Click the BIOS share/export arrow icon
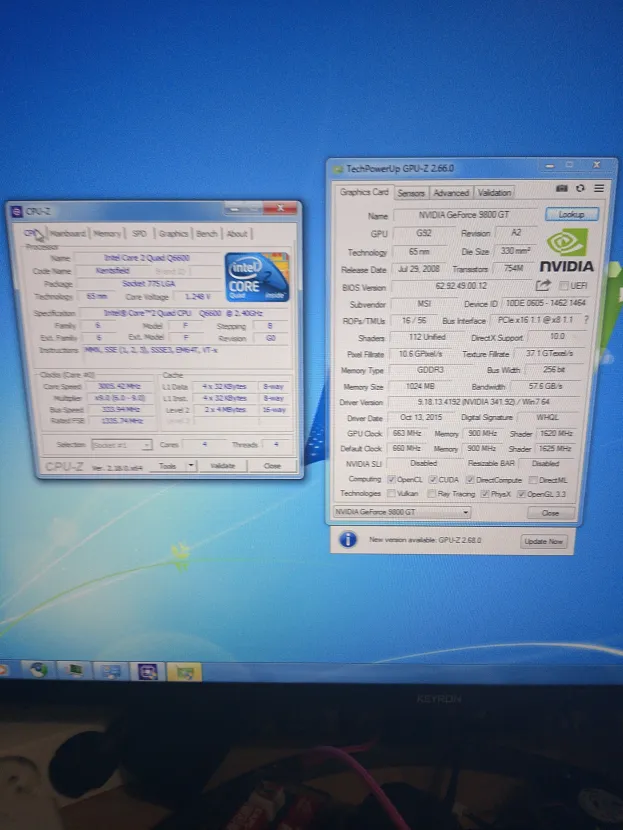Screen dimensions: 623x830 543,286
